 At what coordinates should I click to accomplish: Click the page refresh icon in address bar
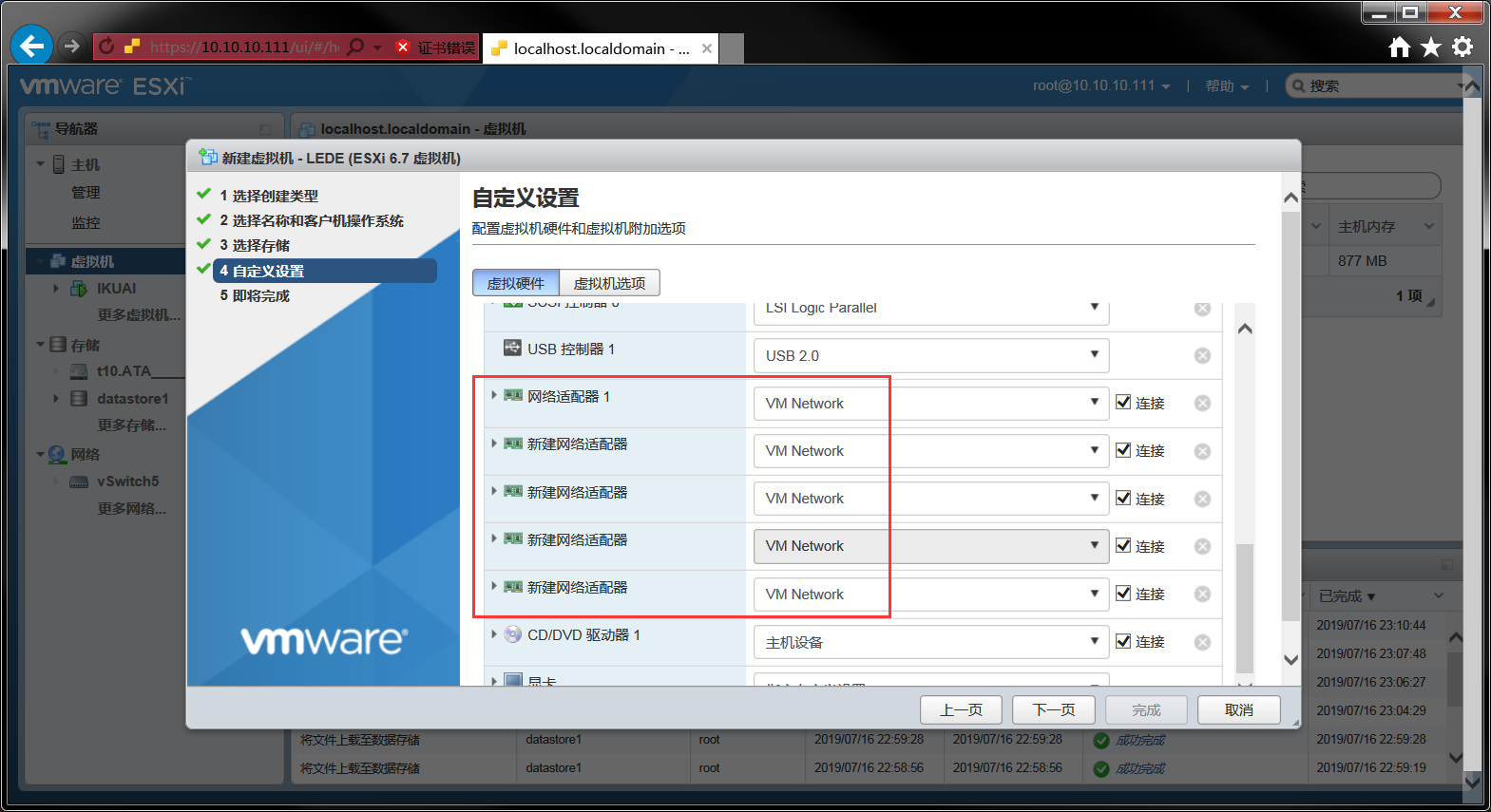tap(106, 47)
